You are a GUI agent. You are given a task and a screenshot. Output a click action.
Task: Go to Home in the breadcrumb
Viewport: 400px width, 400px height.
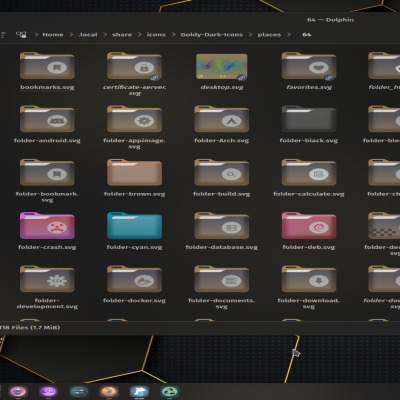pyautogui.click(x=53, y=35)
